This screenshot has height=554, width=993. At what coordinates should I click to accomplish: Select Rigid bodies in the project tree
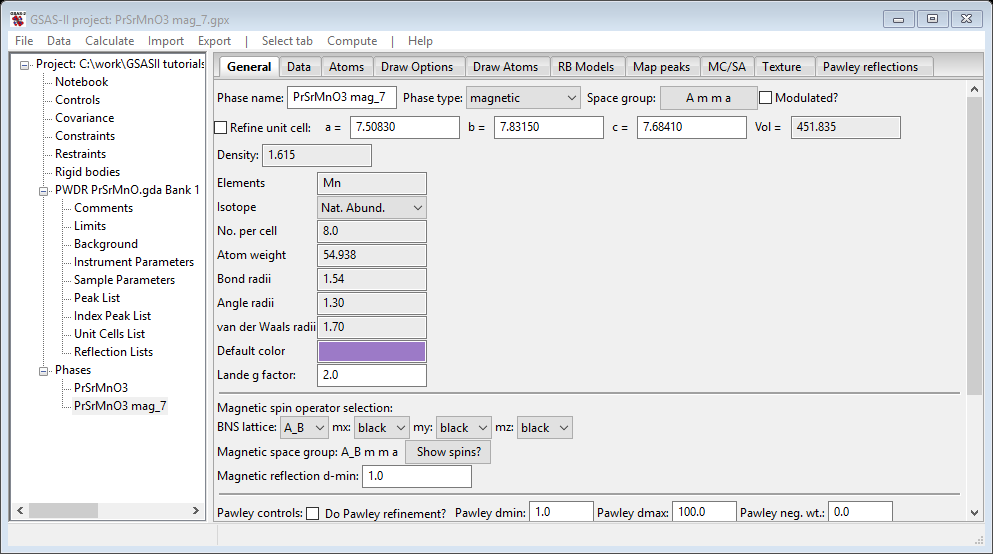[x=87, y=172]
